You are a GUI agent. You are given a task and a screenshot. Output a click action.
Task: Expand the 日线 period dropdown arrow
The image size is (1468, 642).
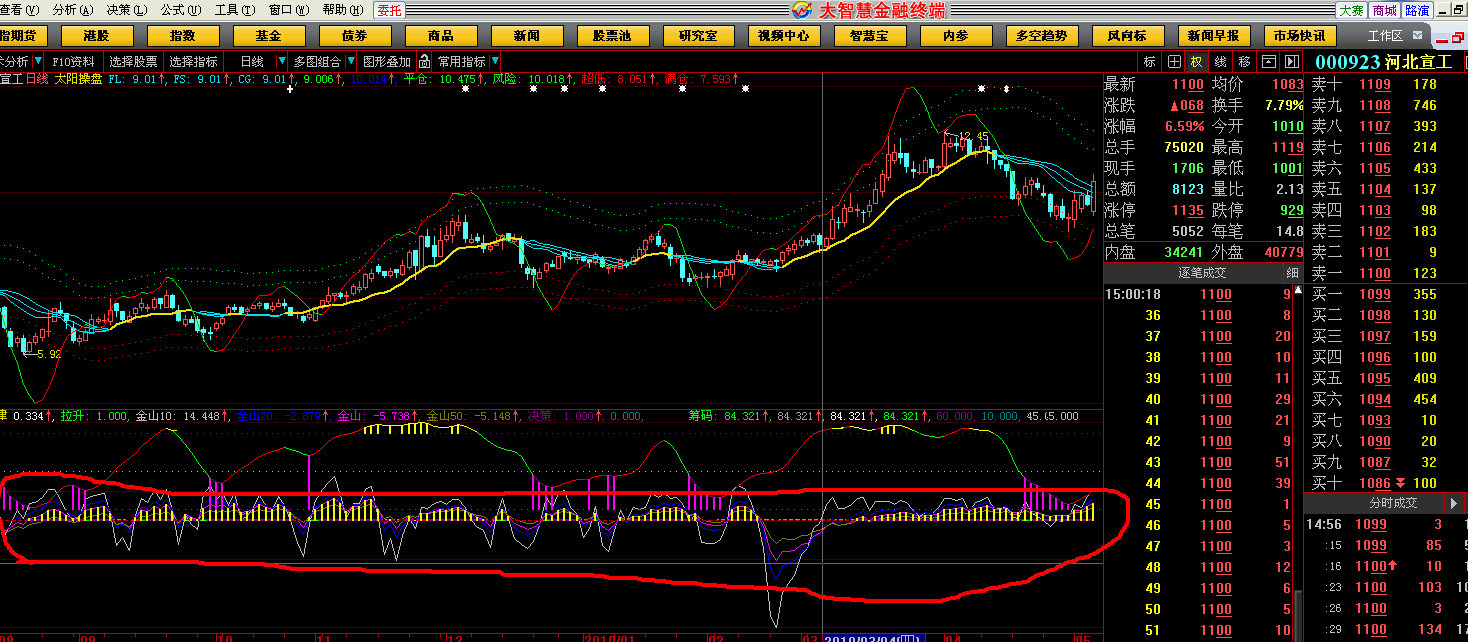(x=281, y=61)
